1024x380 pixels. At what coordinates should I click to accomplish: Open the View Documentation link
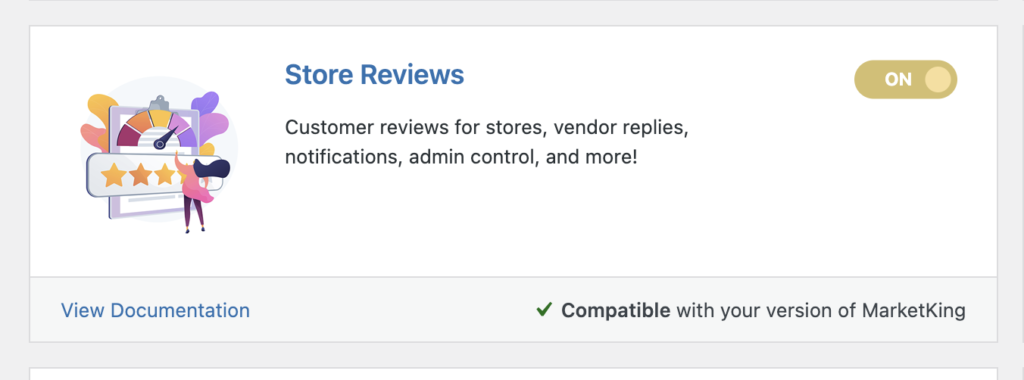tap(155, 310)
